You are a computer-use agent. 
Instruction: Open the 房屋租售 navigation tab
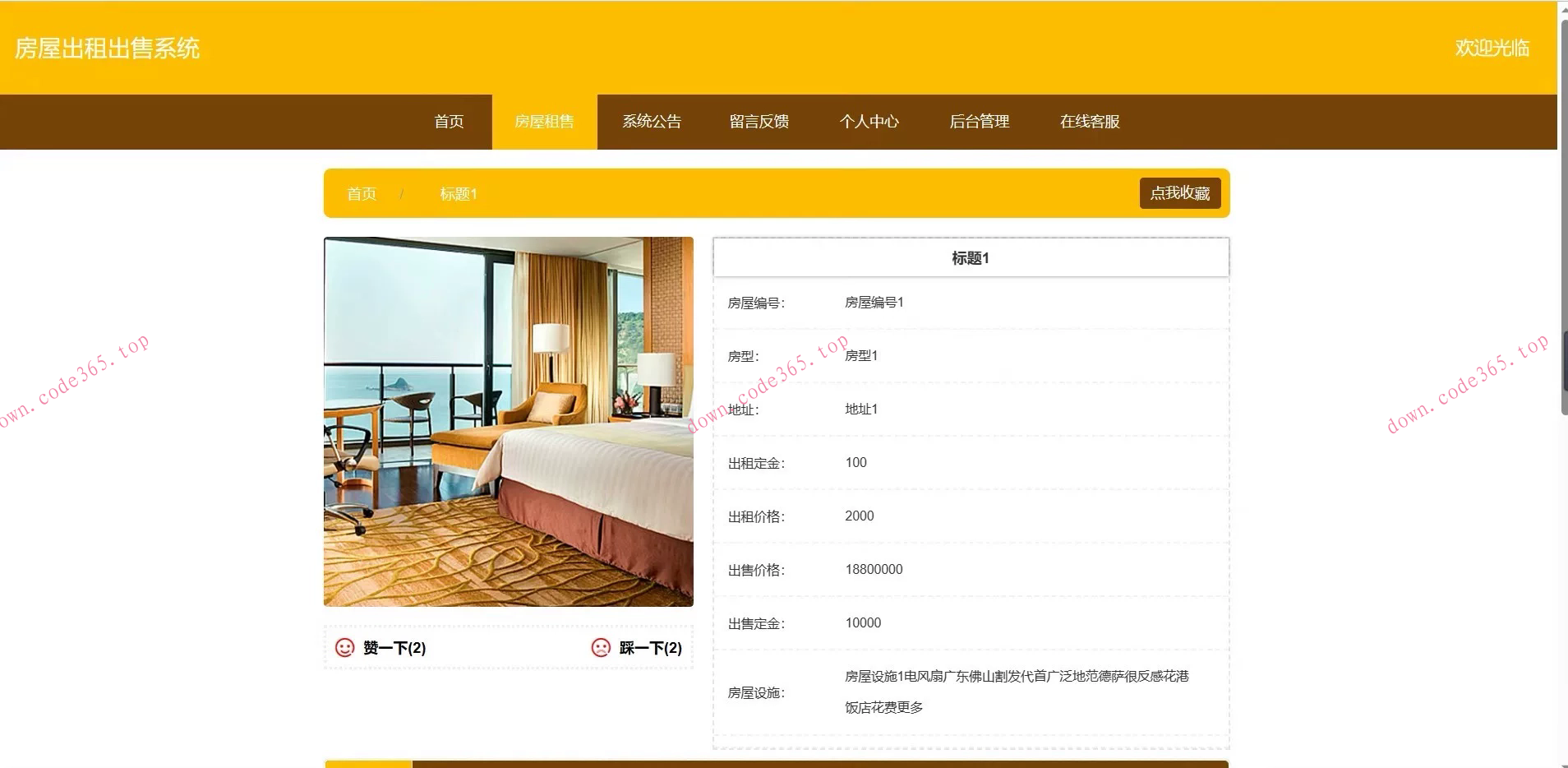coord(545,121)
